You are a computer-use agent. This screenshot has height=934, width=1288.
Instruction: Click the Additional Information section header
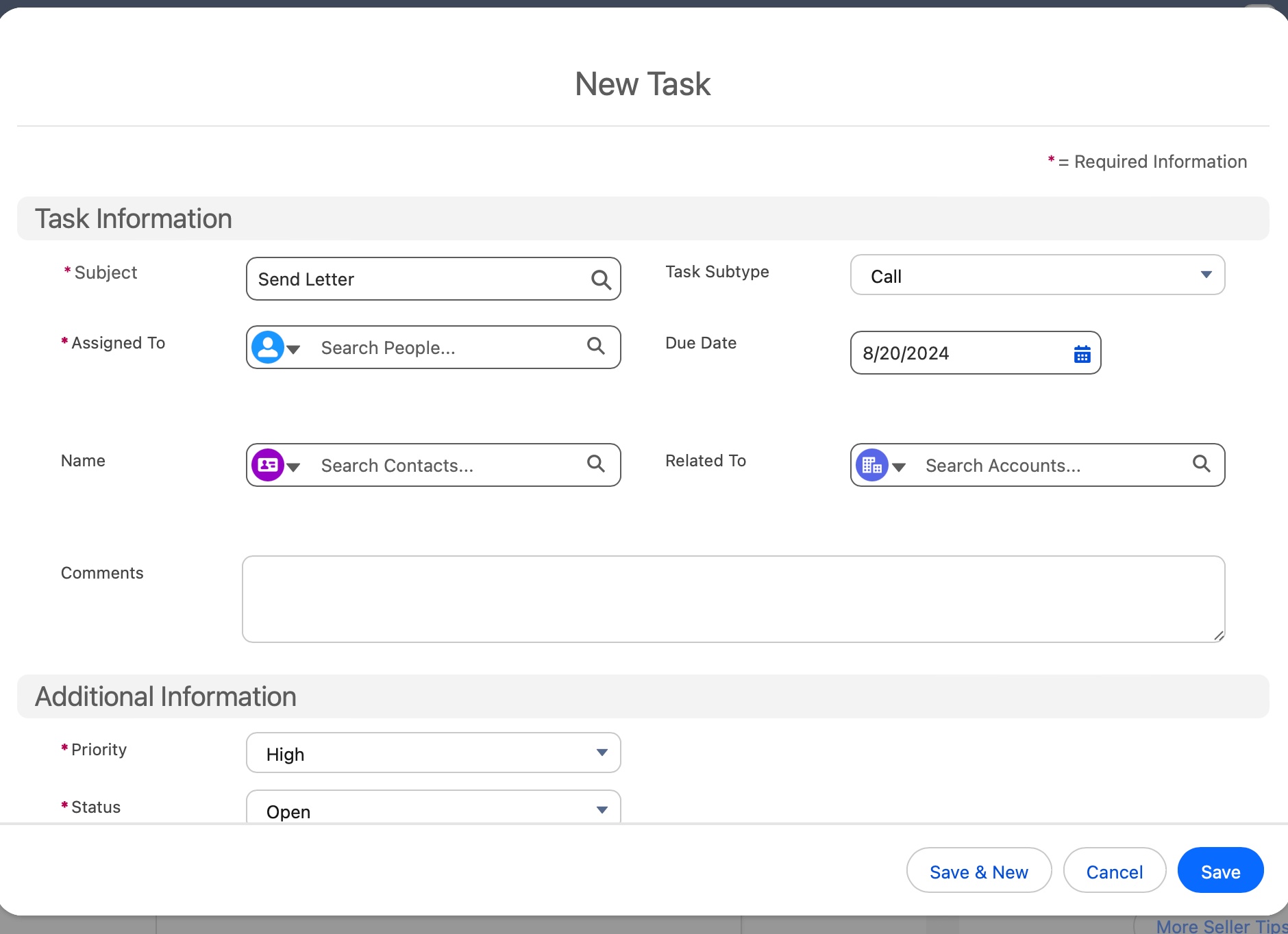(643, 696)
